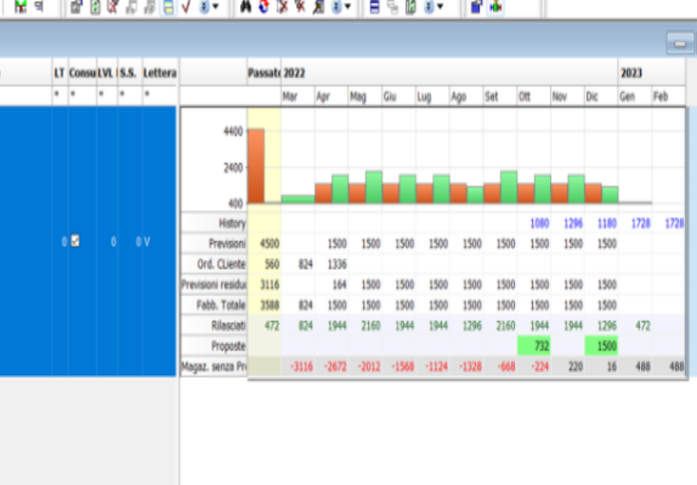Screen dimensions: 697x485
Task: Click the green grid icon at toolbar start
Action: (20, 6)
